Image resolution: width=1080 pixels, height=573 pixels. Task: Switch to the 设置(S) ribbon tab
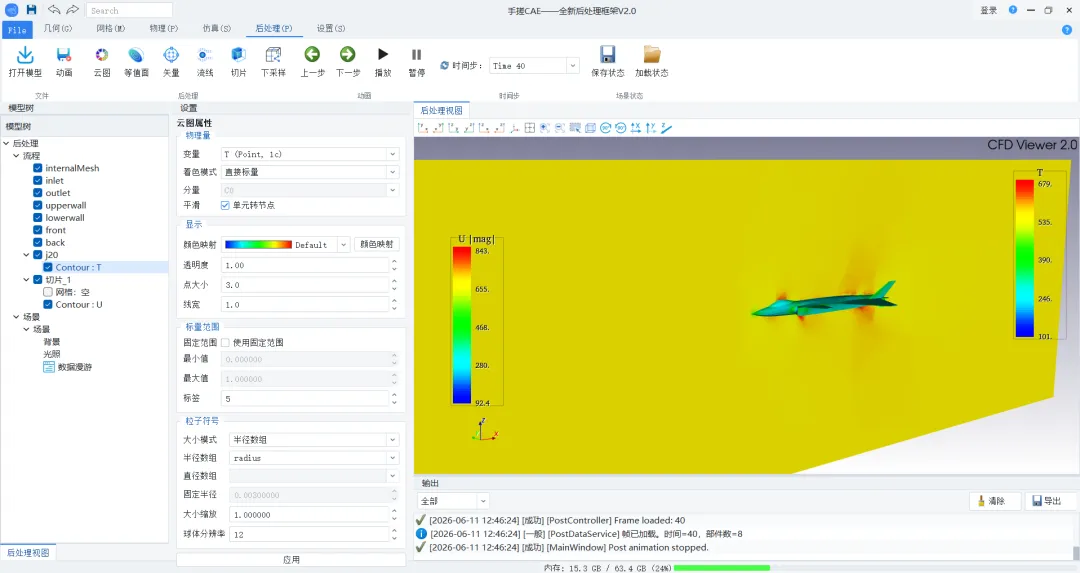pyautogui.click(x=331, y=28)
